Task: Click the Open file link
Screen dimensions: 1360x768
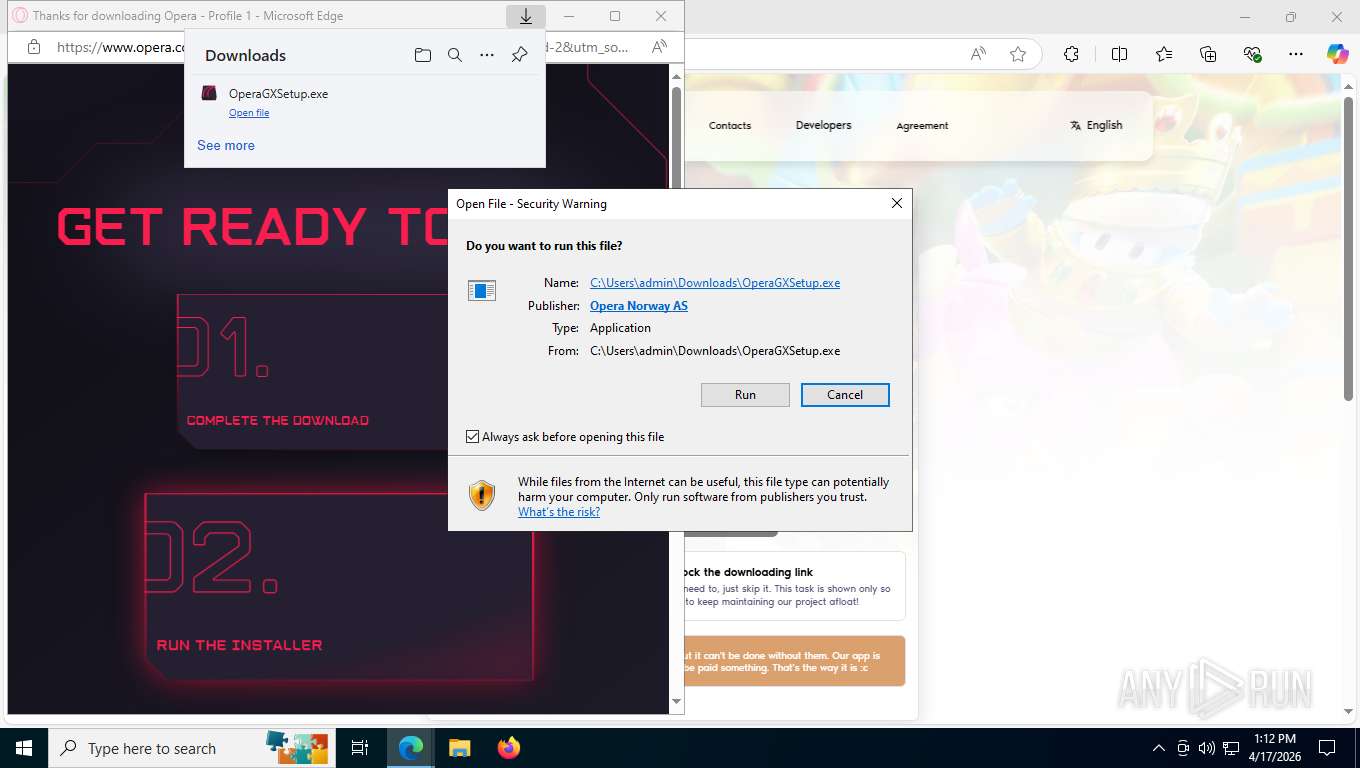Action: 249,113
